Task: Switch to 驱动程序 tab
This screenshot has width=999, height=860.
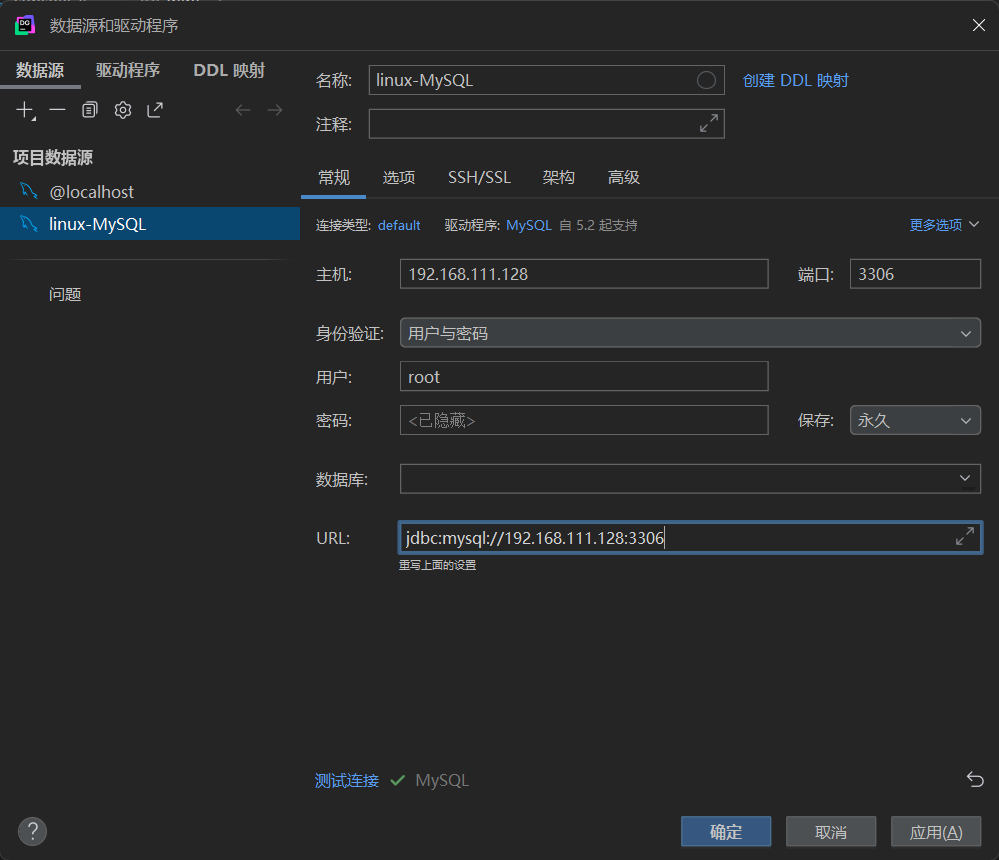Action: point(127,70)
